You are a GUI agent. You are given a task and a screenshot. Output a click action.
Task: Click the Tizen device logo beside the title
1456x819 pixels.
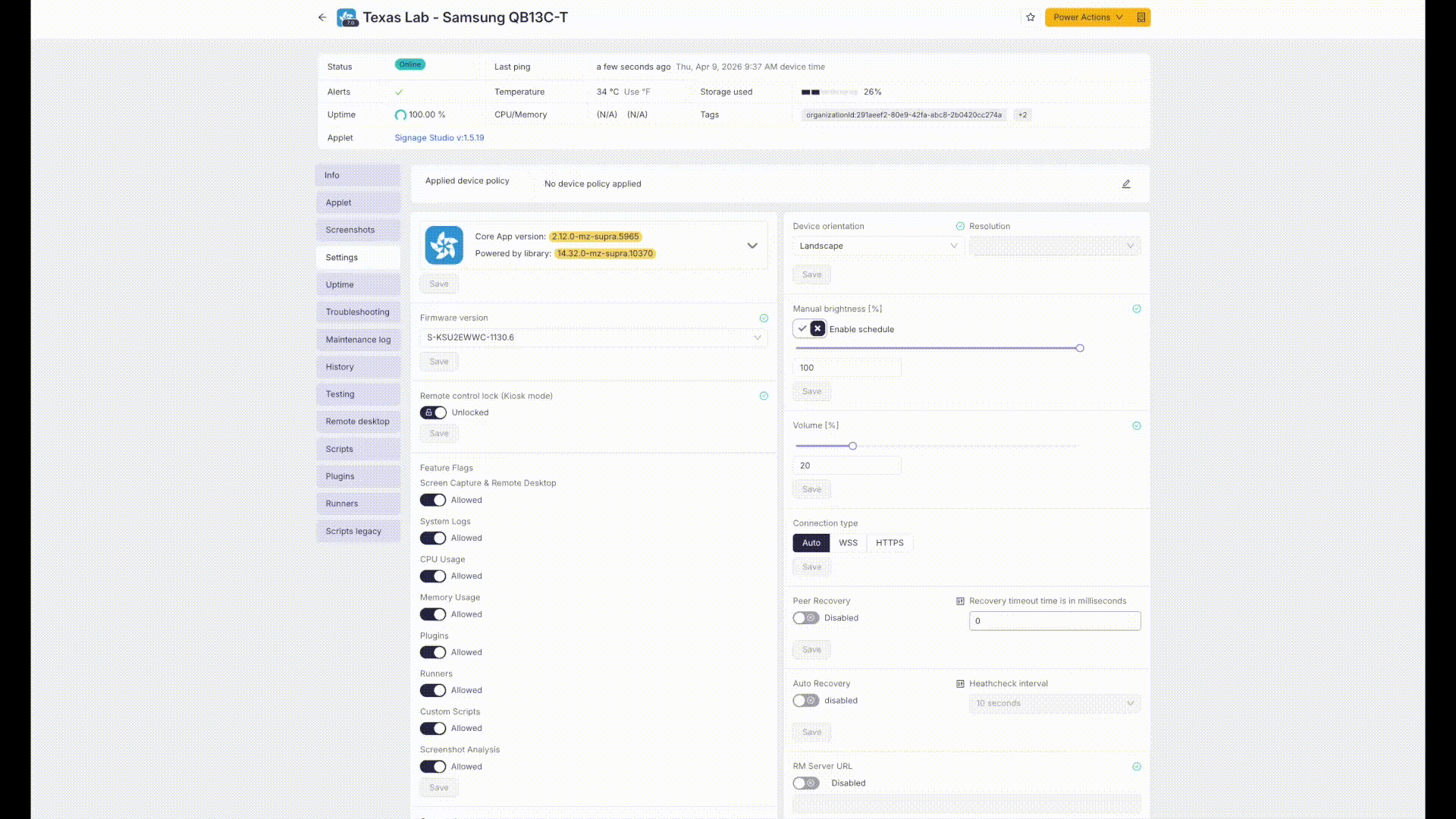click(x=347, y=17)
